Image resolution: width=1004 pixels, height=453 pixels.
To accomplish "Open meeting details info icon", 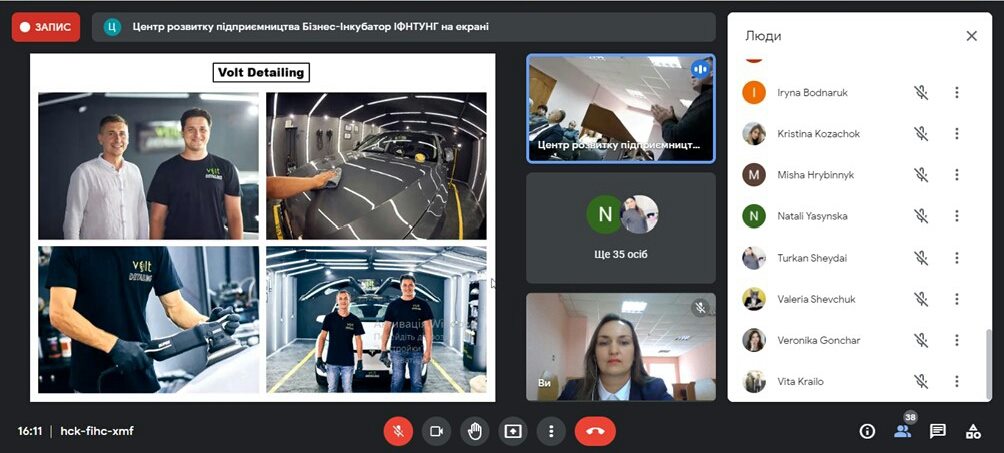I will (x=867, y=431).
